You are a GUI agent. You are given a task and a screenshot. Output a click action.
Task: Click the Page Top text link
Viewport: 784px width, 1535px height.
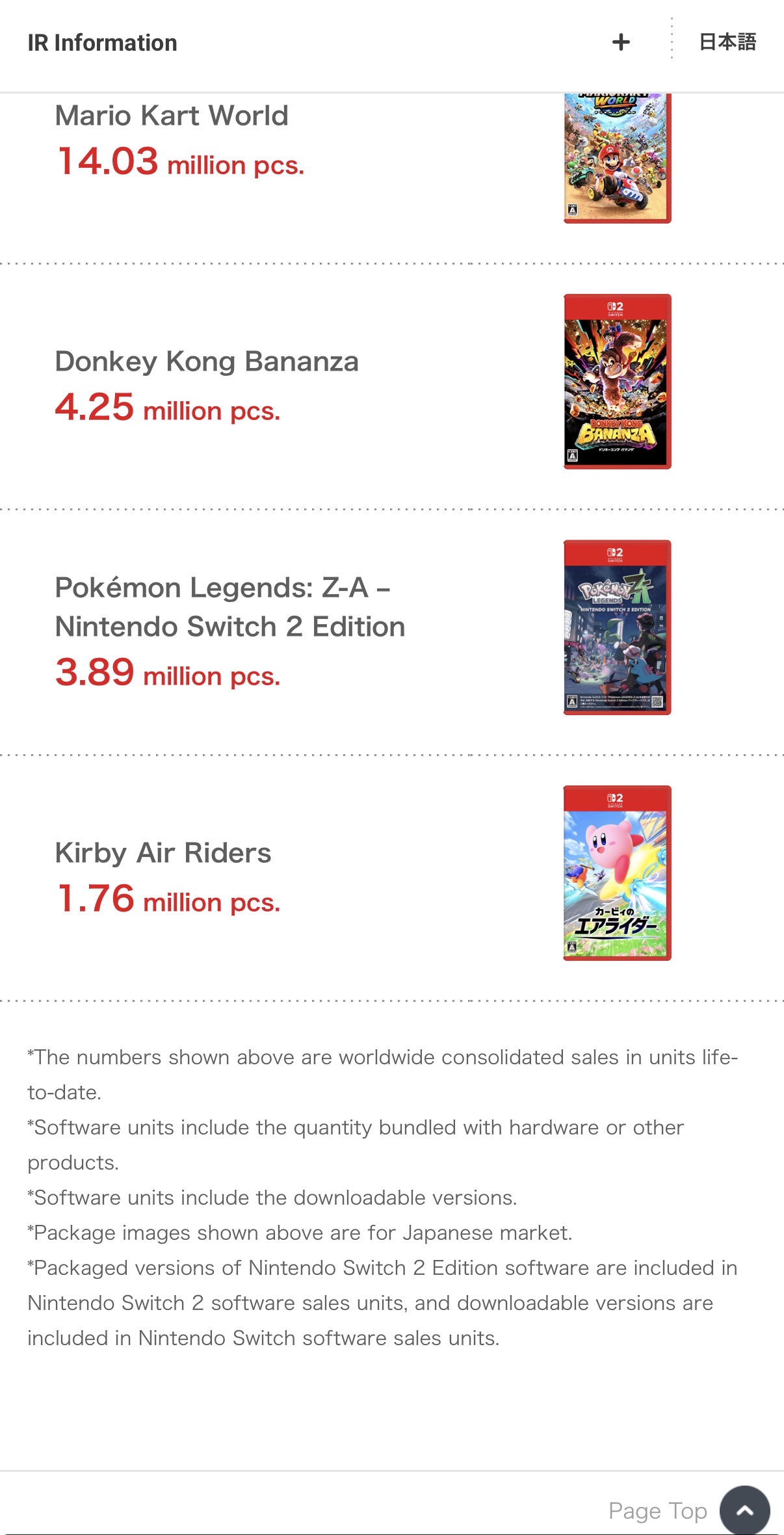(x=657, y=1510)
